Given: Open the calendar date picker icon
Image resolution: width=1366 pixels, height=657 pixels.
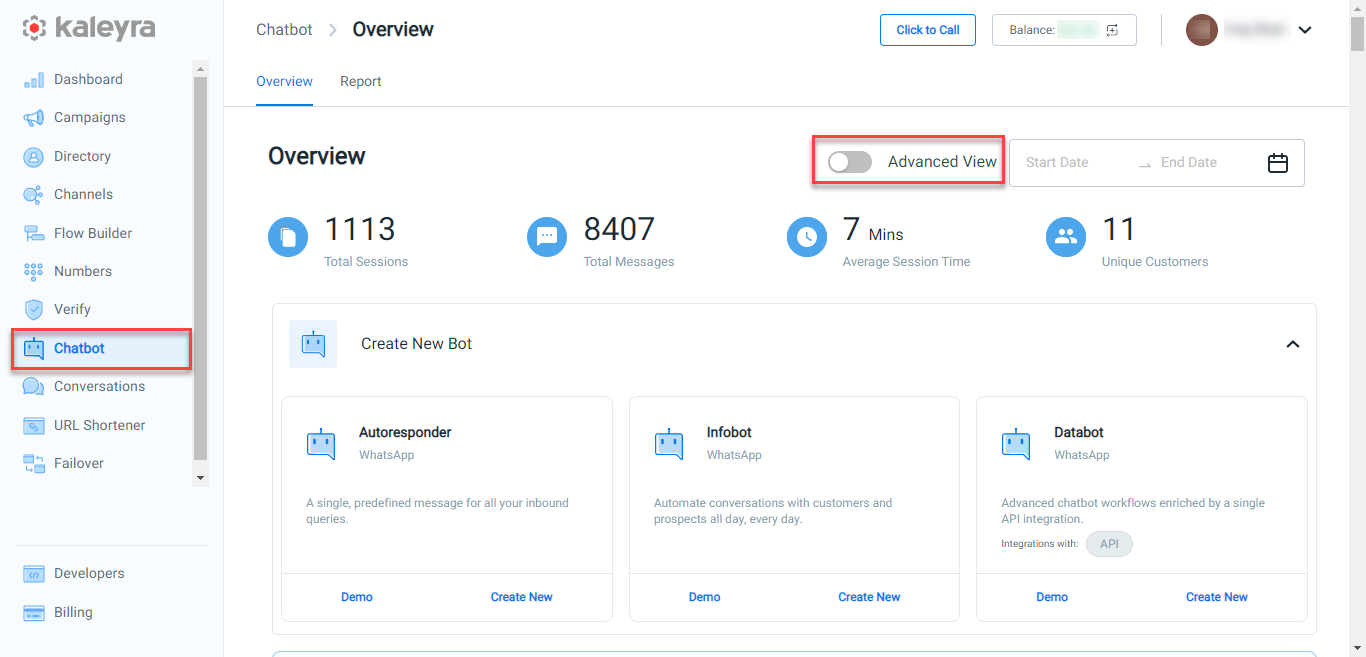Looking at the screenshot, I should [x=1278, y=163].
